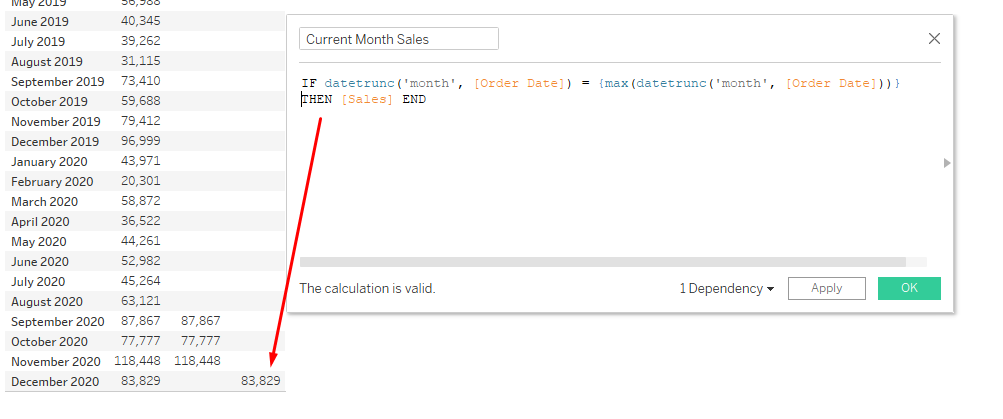Click the Apply button
This screenshot has height=419, width=1003.
click(826, 288)
